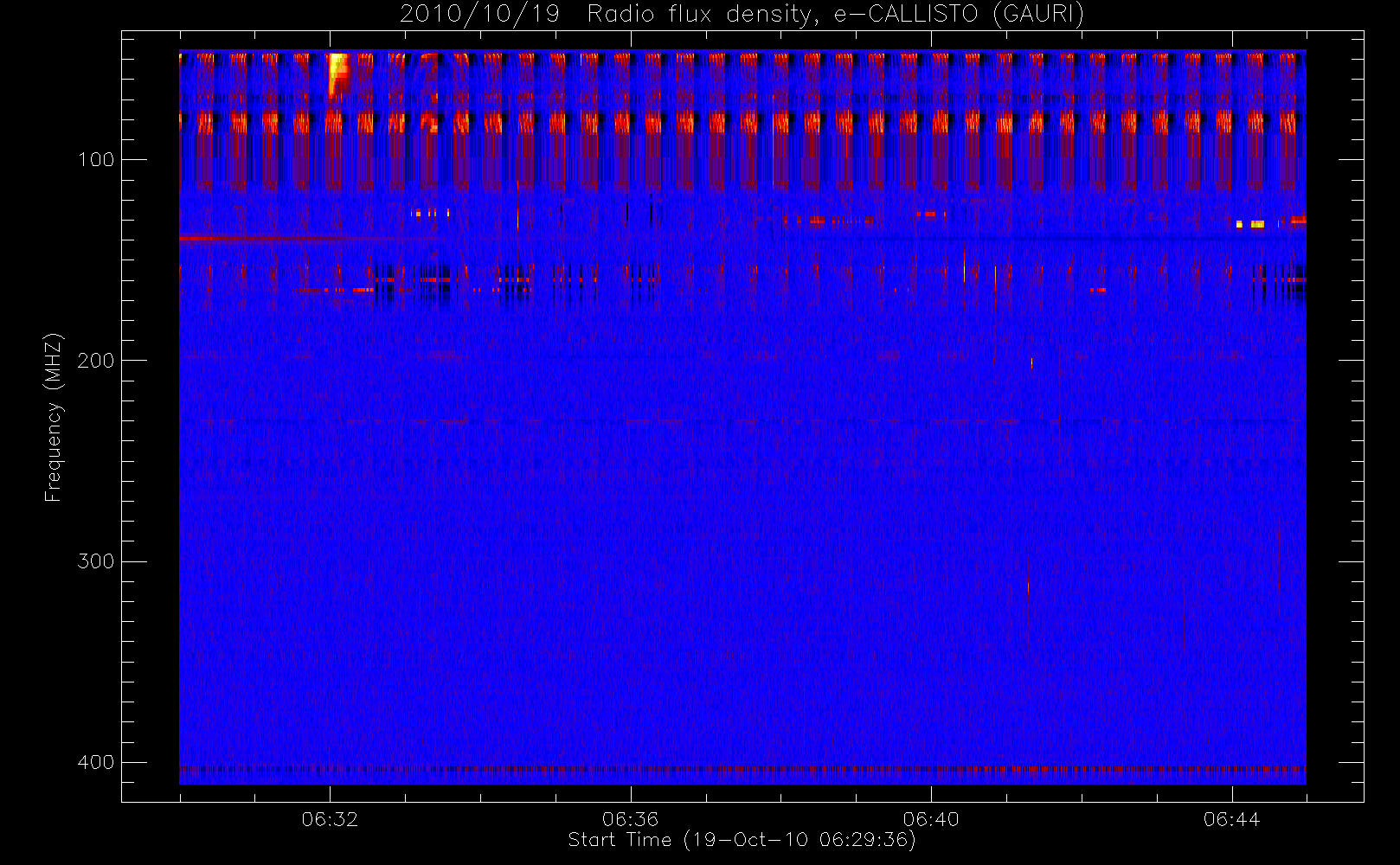1400x865 pixels.
Task: Click the 06:32 time tick label
Action: point(330,818)
